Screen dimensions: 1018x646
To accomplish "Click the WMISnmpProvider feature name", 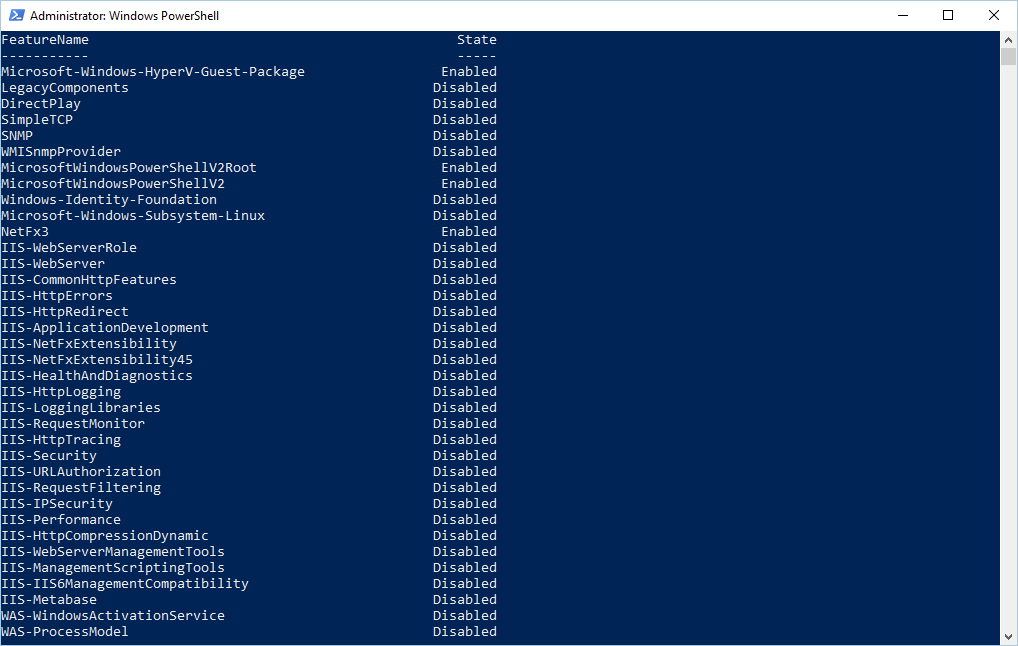I will pos(61,151).
